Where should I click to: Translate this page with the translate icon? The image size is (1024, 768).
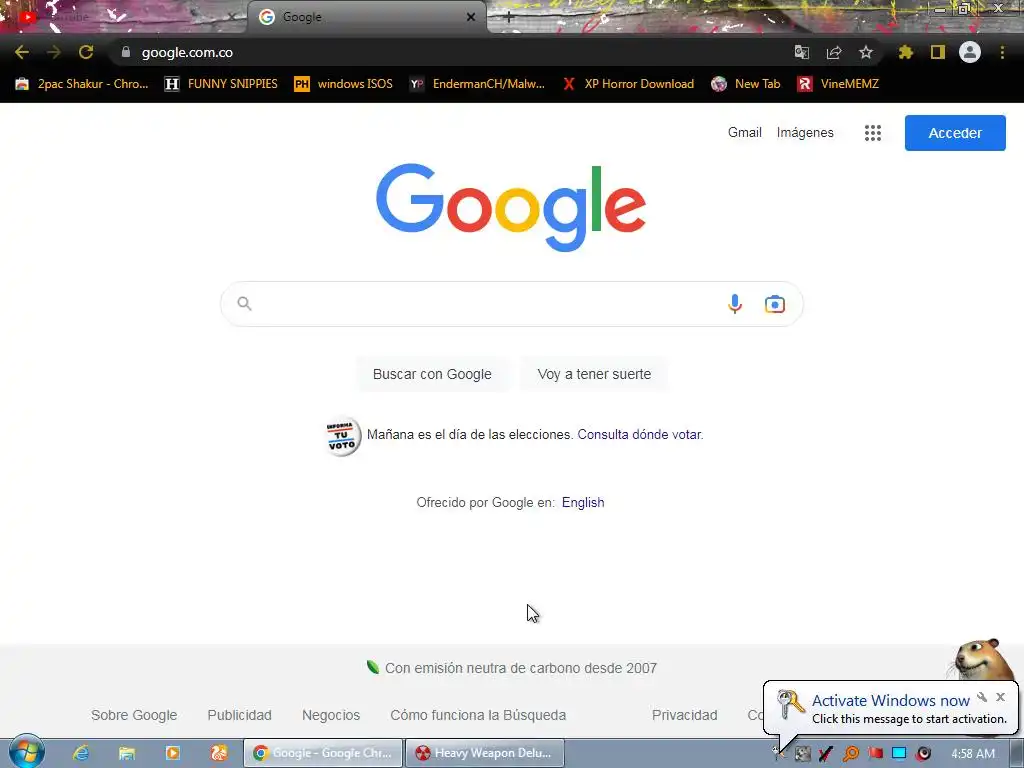(801, 52)
